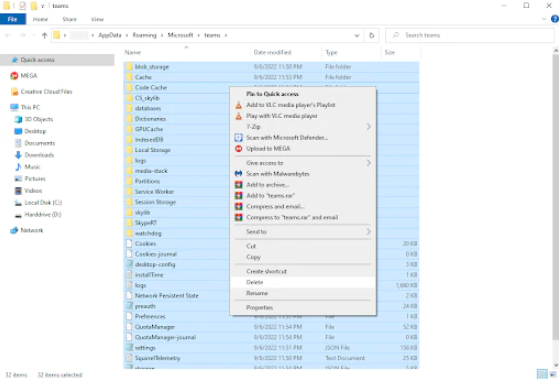Viewport: 559px width, 379px height.
Task: Select the QuotaManager-journal file
Action: (x=271, y=337)
